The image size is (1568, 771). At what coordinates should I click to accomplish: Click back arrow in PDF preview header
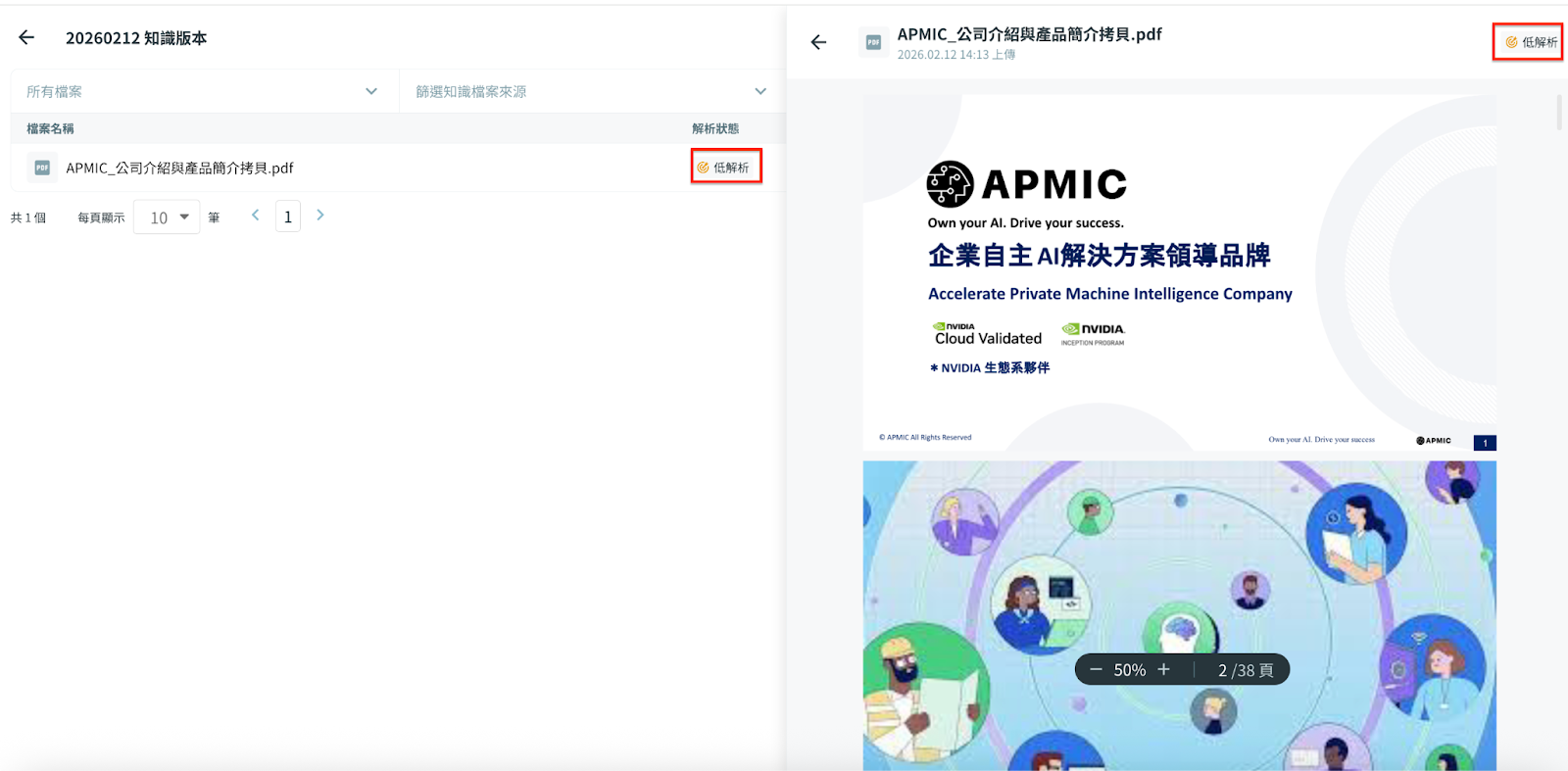point(818,42)
